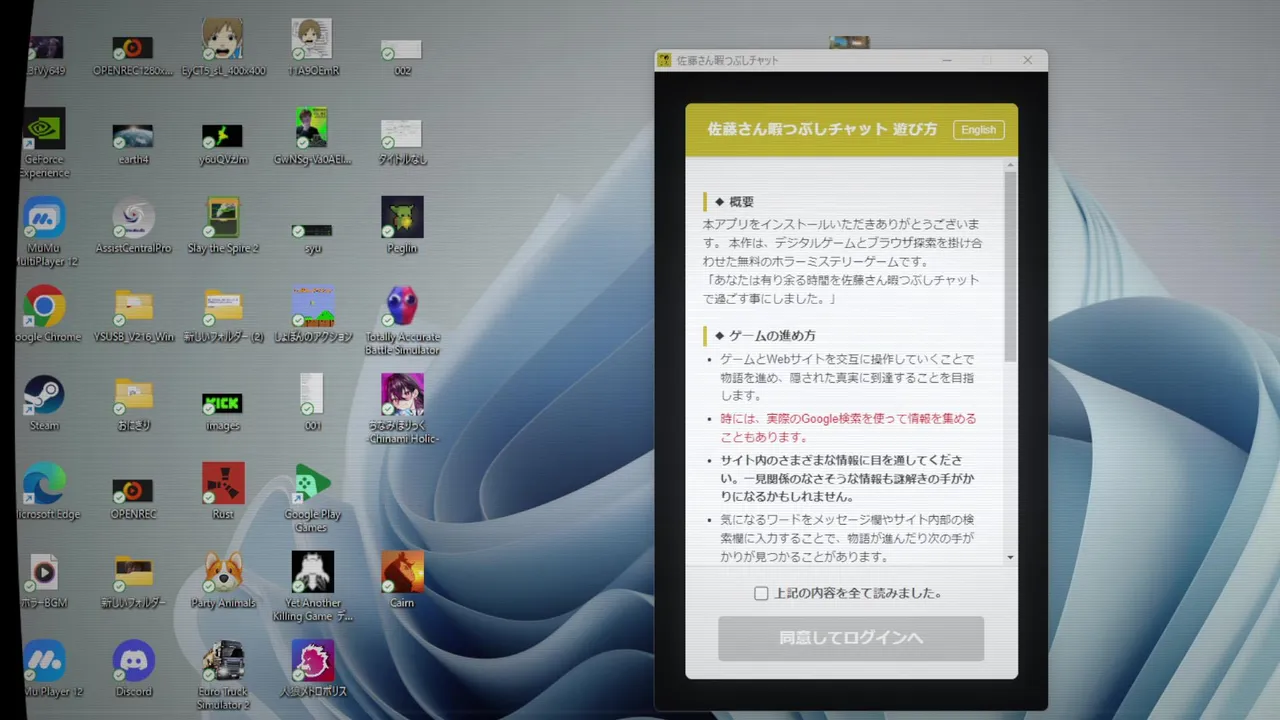Minimize the 佐藤さん暇つぶしチャット window
The image size is (1280, 720).
tap(946, 60)
